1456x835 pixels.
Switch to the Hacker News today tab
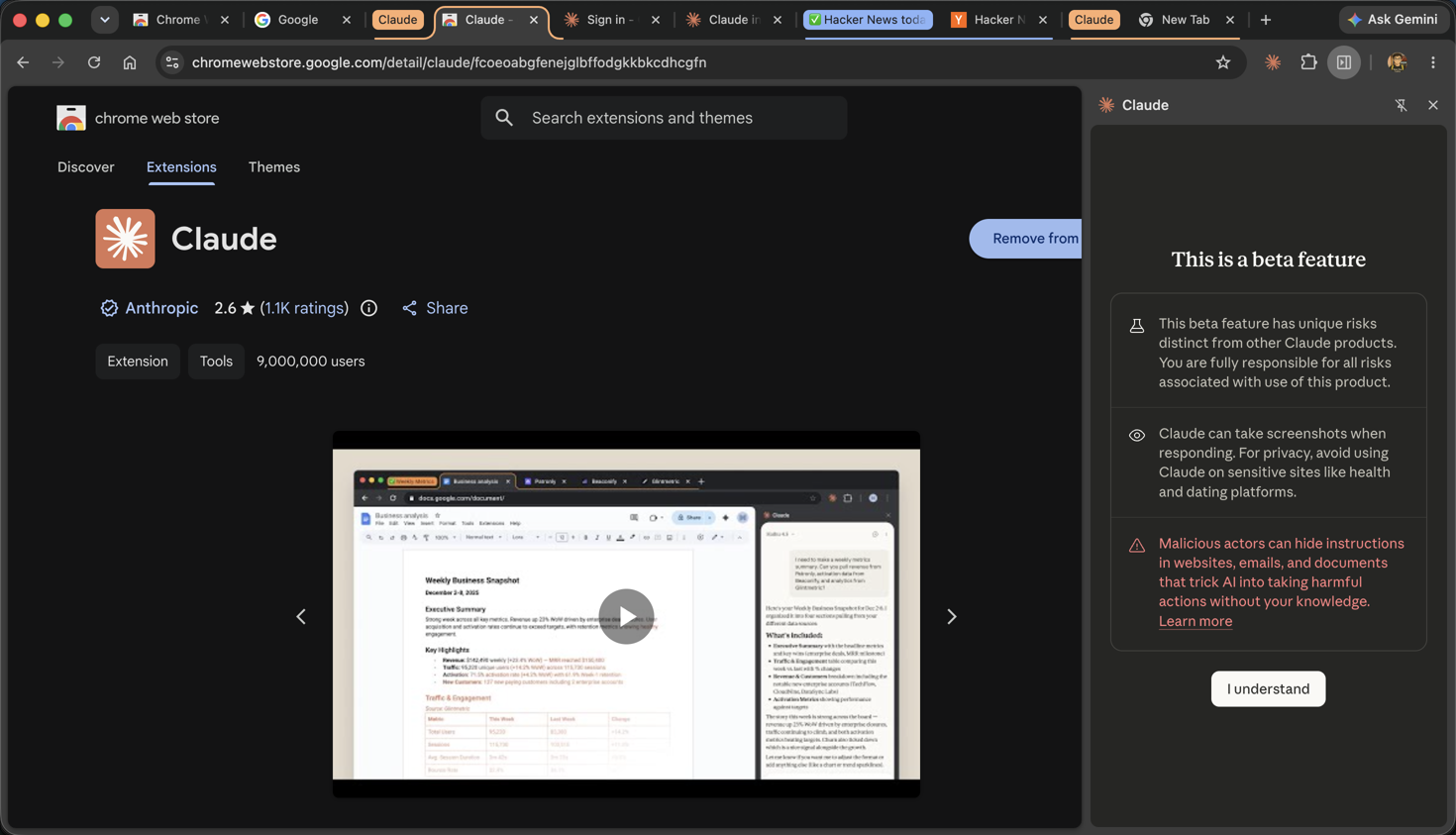868,20
